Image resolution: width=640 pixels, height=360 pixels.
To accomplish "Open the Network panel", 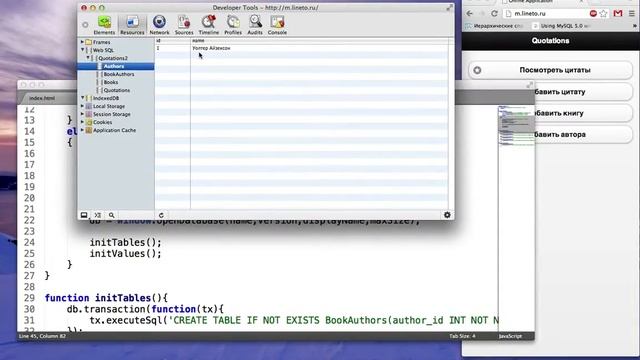I will point(159,25).
